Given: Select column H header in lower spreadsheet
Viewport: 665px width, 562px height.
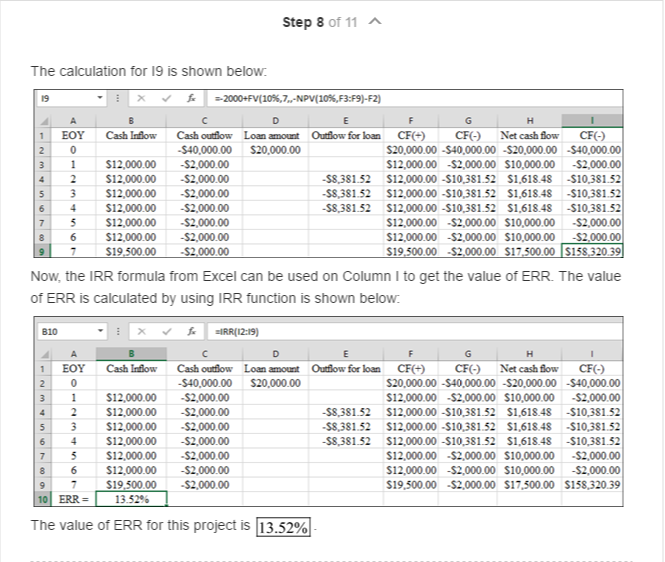Looking at the screenshot, I should pos(529,354).
